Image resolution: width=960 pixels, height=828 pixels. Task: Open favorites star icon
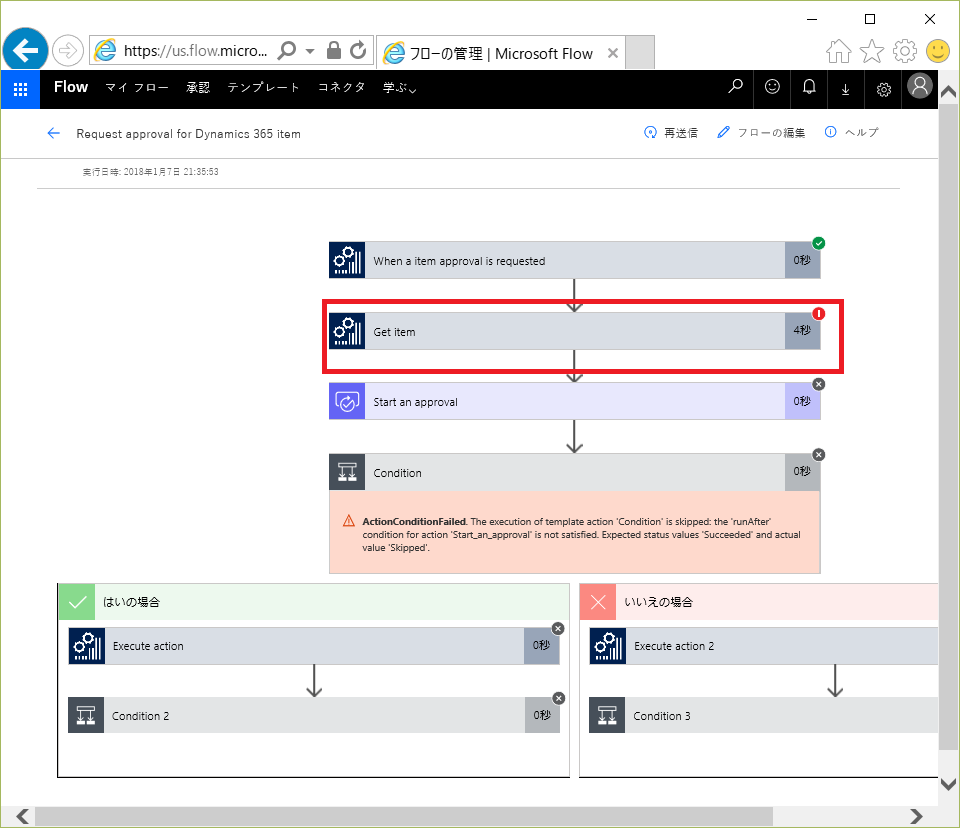(x=872, y=51)
